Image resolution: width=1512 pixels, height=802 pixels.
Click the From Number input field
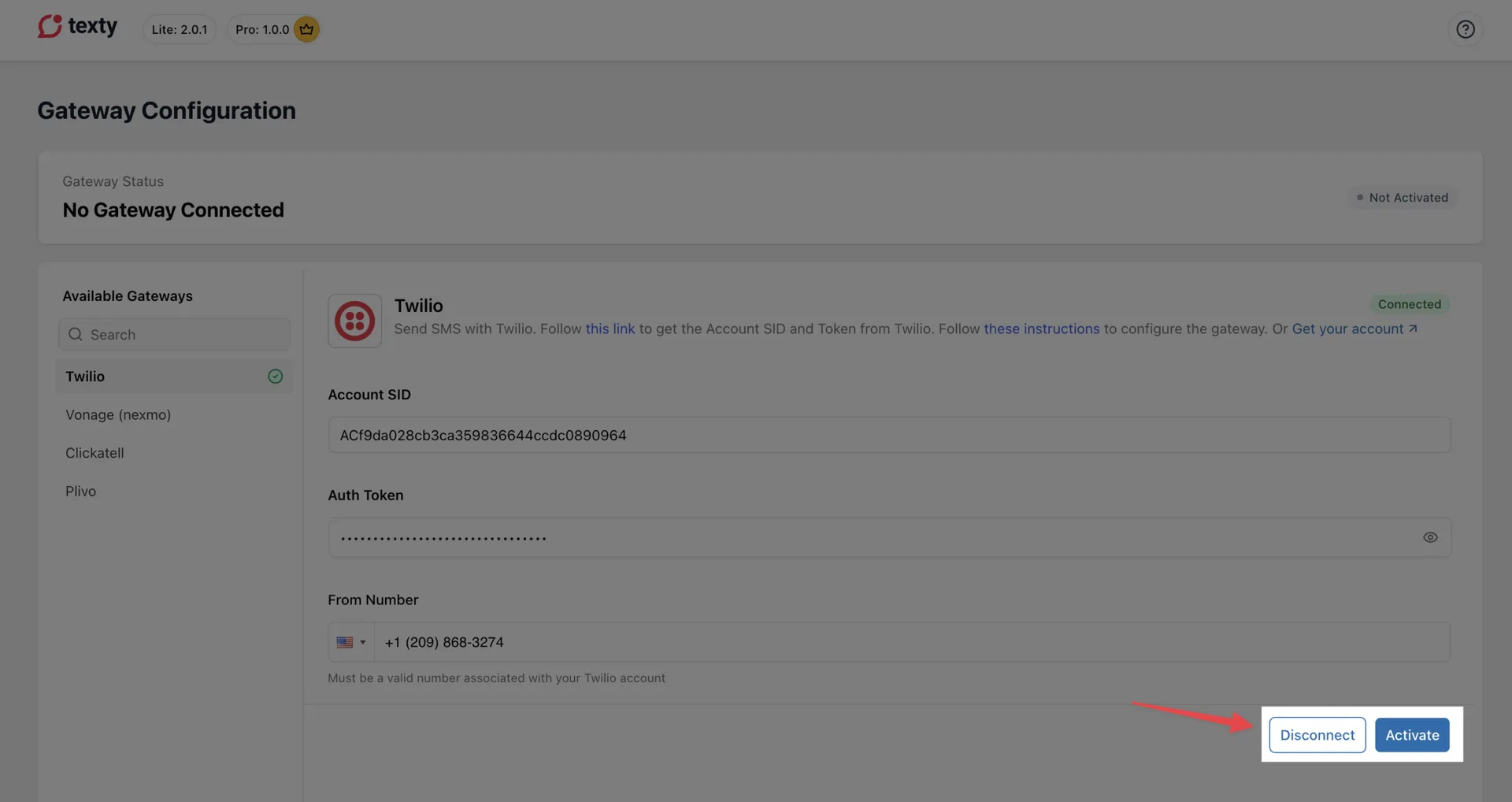tap(911, 642)
